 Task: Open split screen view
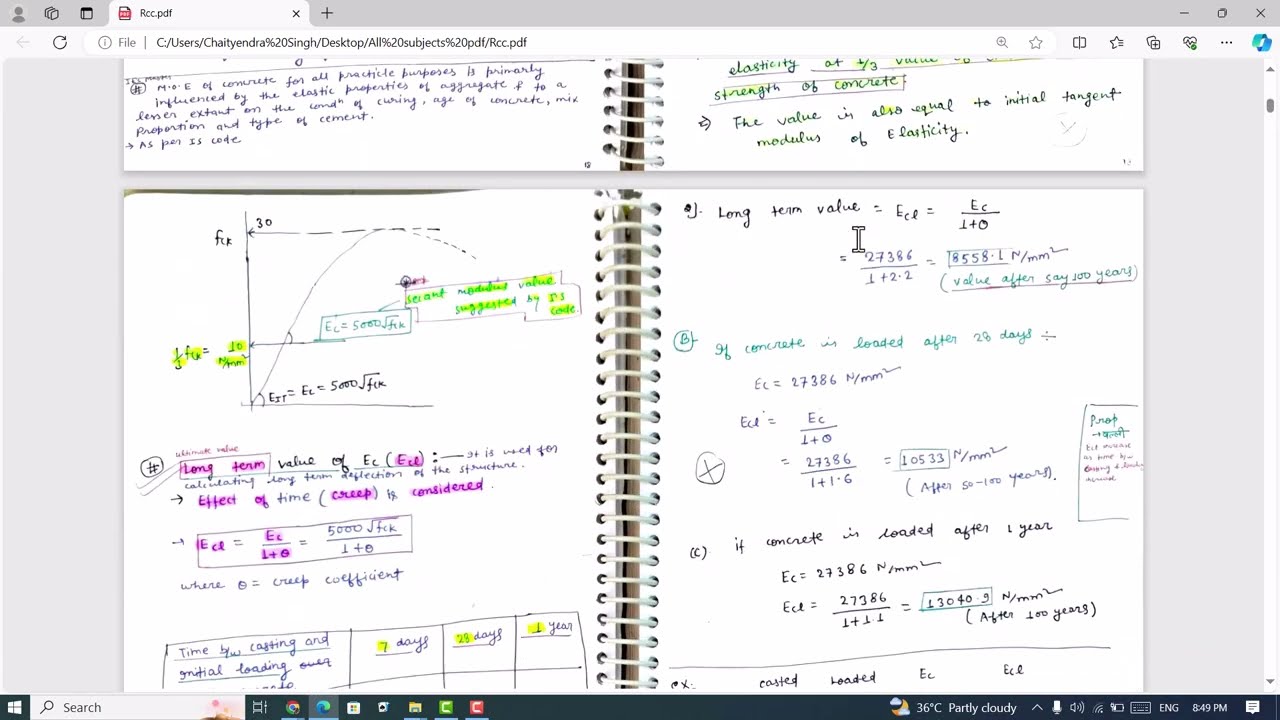(x=1080, y=42)
